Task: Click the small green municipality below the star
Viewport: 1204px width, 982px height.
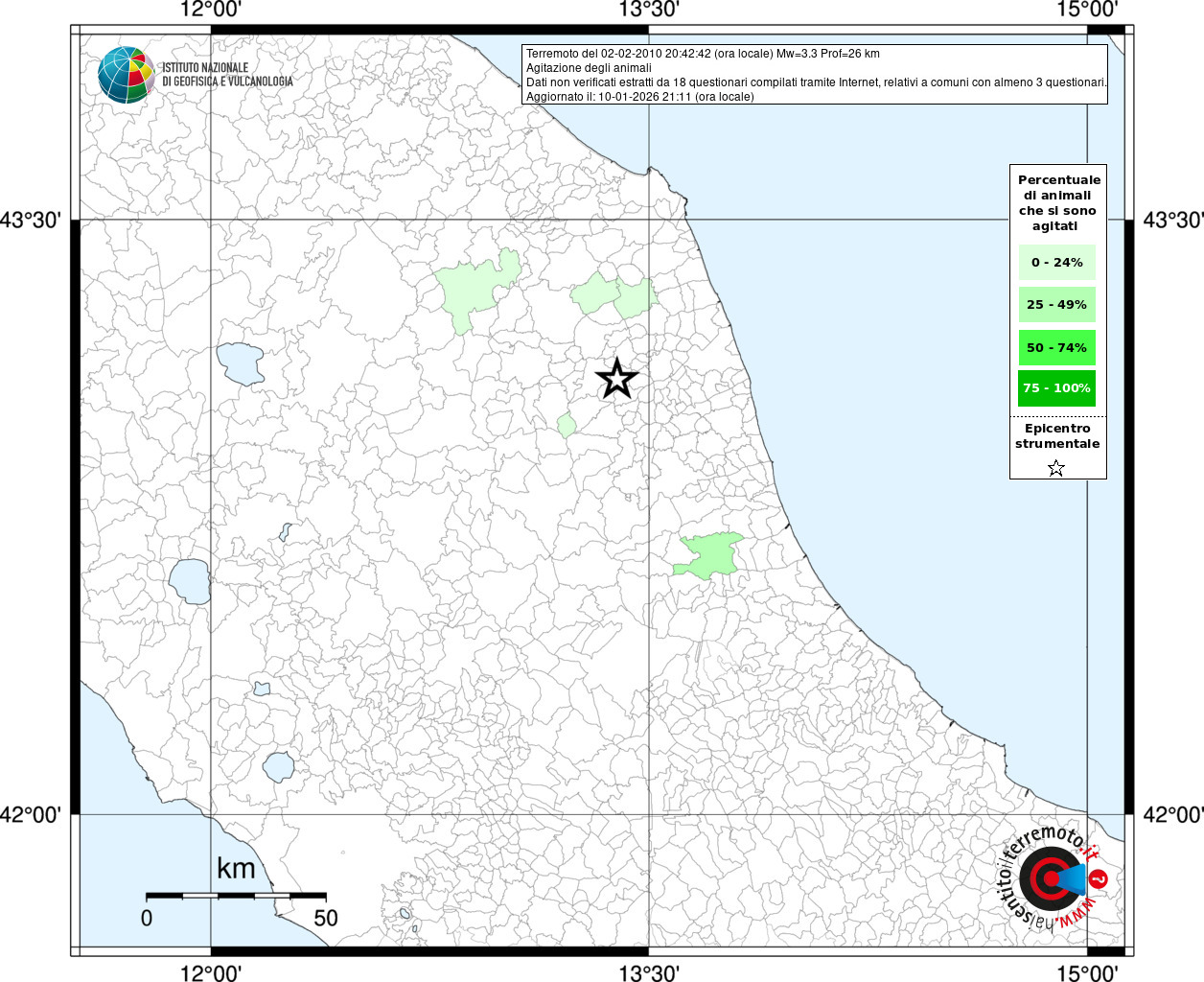Action: click(x=567, y=425)
